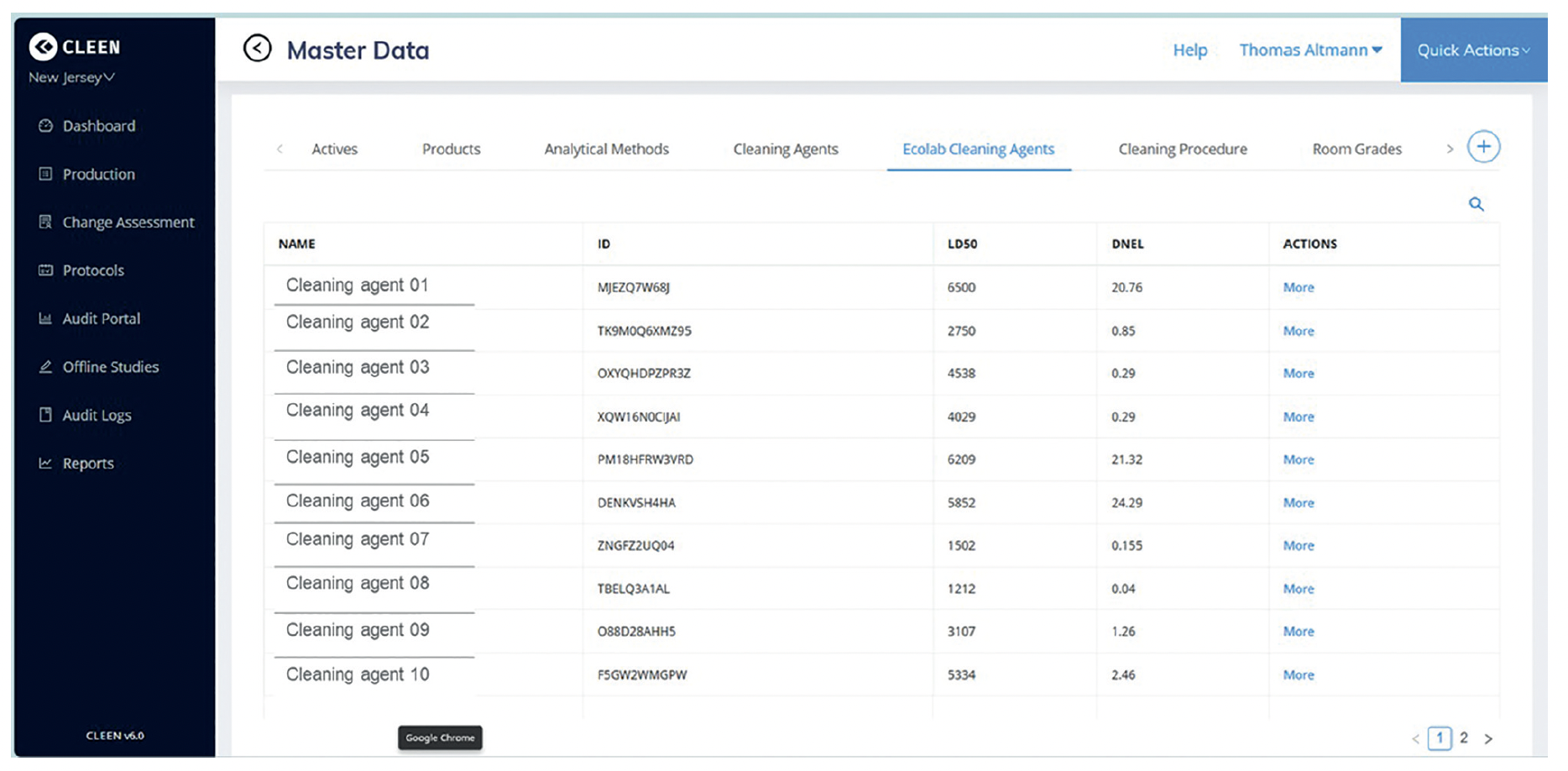Open the Quick Actions dropdown
1568x771 pixels.
click(x=1472, y=50)
